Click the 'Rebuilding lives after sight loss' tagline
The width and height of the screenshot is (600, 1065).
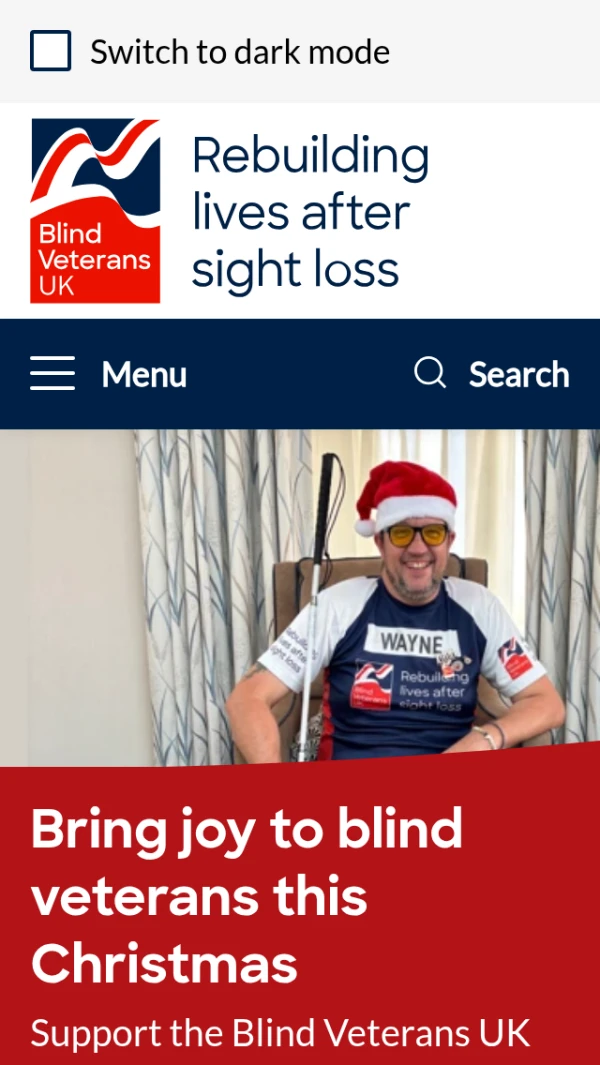click(x=311, y=211)
